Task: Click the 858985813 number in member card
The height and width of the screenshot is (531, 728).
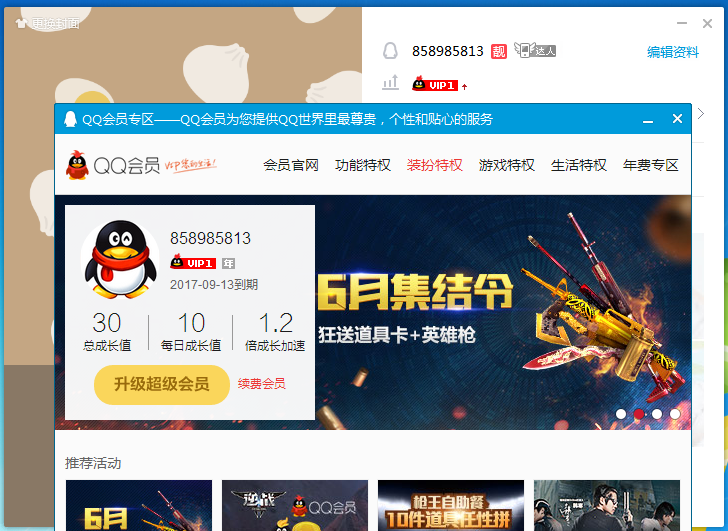Action: [210, 238]
